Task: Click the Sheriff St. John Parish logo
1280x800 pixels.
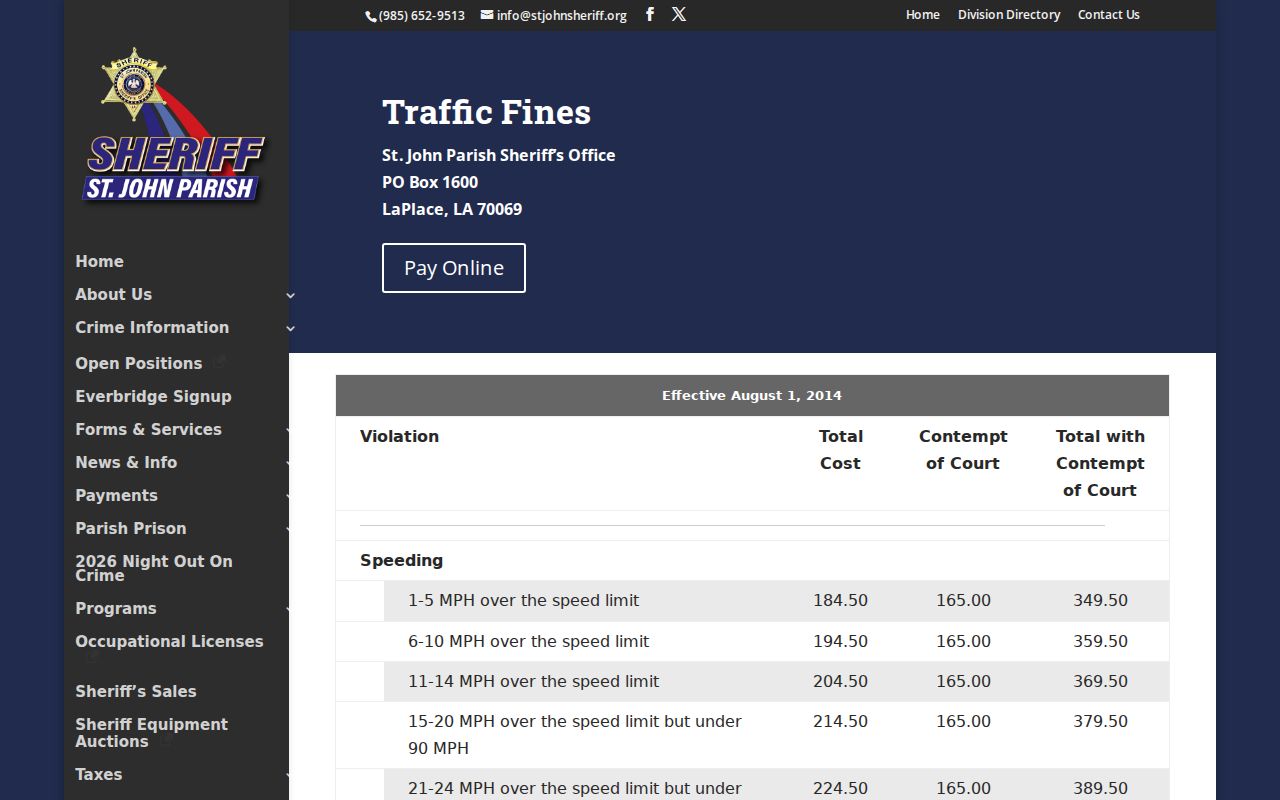Action: click(173, 125)
